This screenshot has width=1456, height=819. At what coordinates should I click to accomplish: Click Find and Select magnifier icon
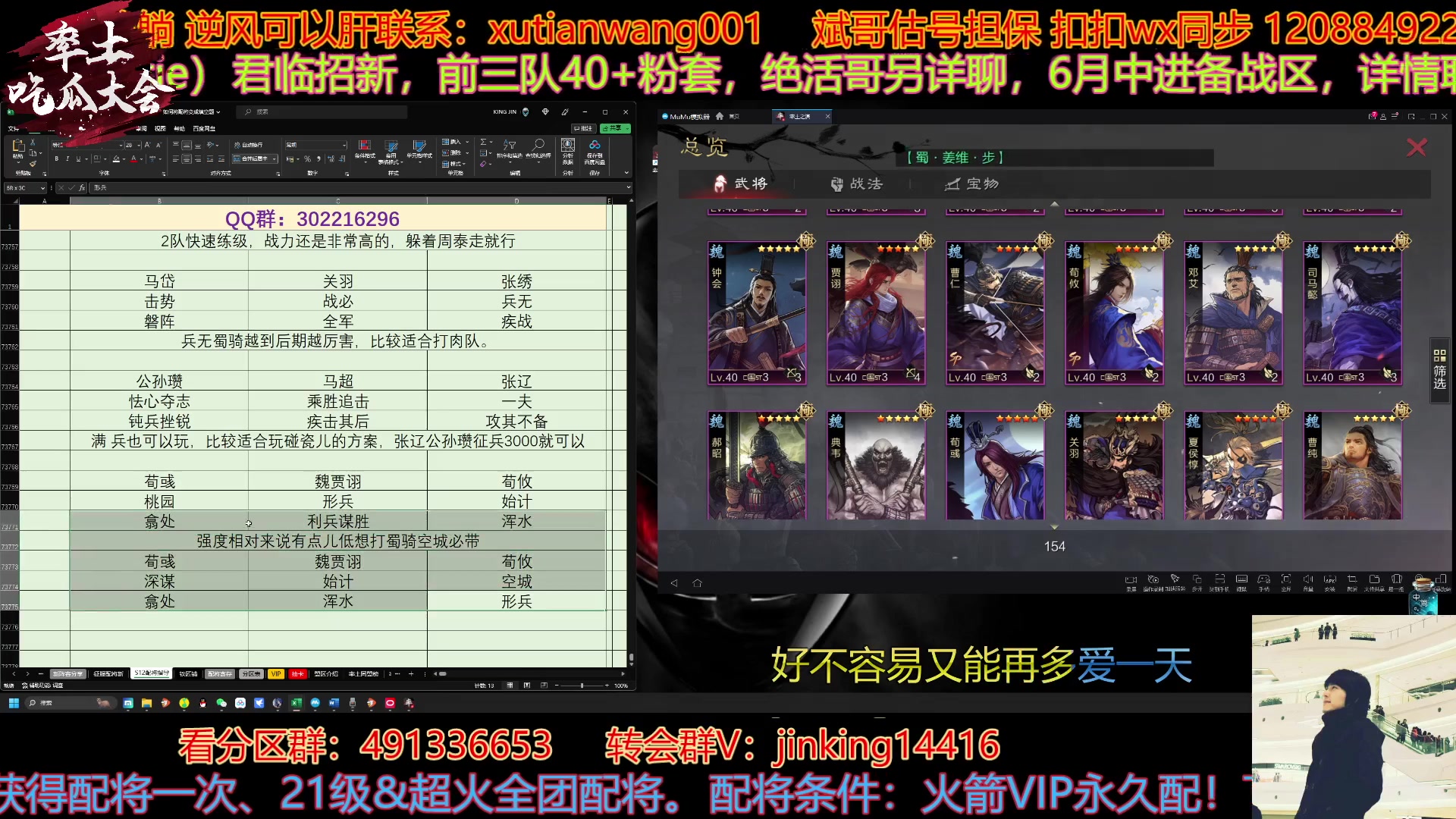pyautogui.click(x=538, y=145)
